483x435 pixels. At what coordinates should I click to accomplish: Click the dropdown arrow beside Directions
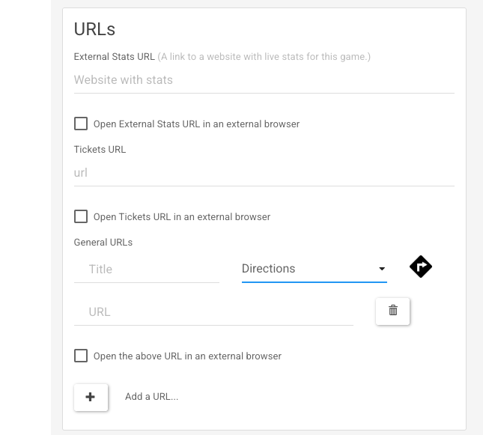382,269
